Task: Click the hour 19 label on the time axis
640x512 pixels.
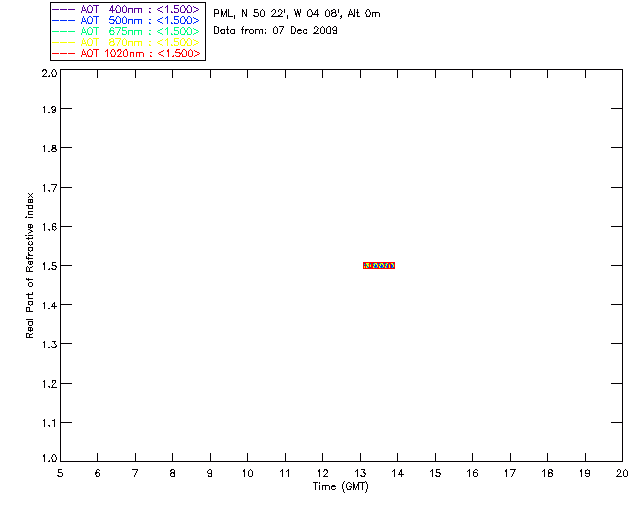Action: coord(585,473)
